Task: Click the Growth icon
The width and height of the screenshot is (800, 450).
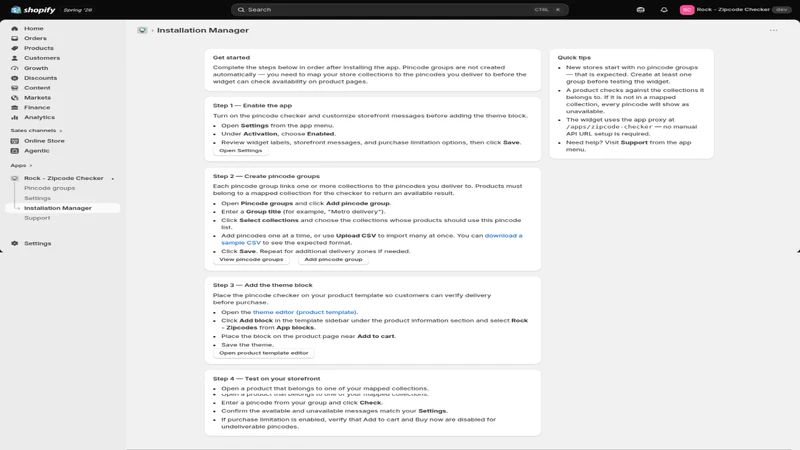Action: [14, 68]
